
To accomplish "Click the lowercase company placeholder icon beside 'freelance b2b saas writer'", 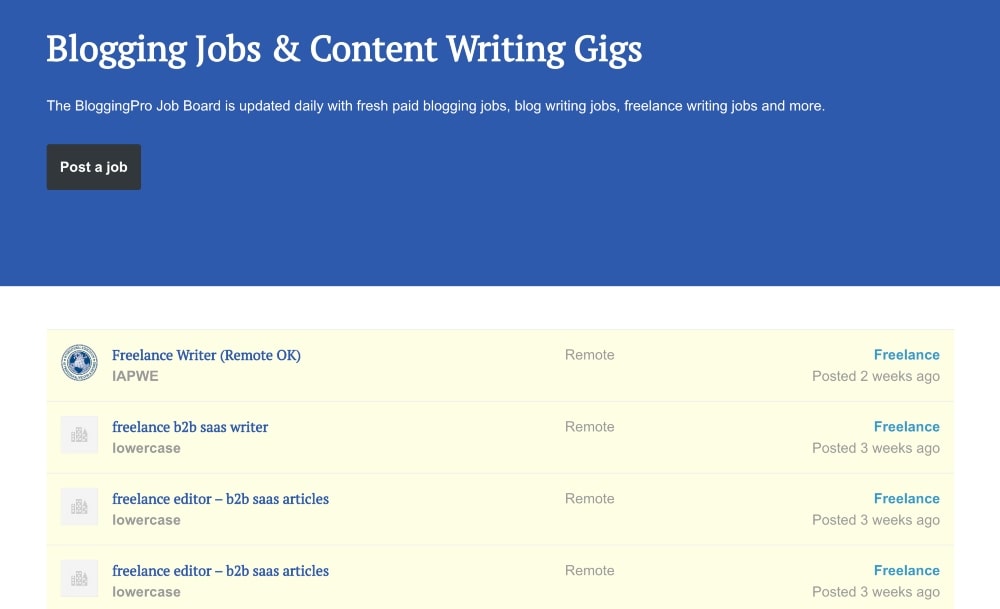I will tap(79, 436).
